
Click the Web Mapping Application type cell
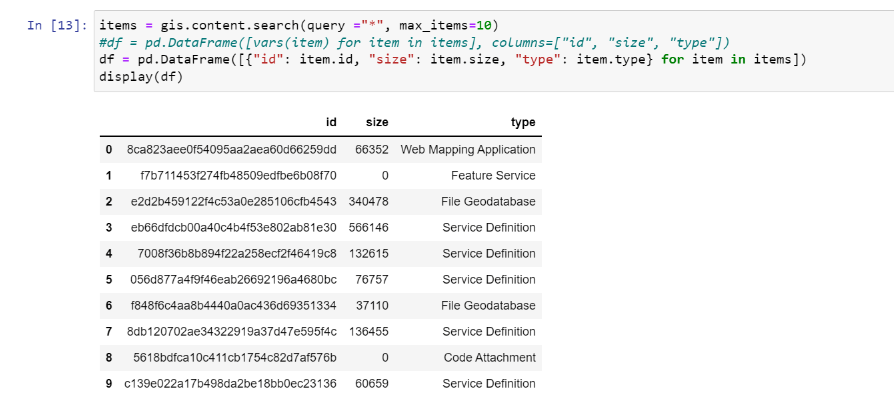click(468, 149)
